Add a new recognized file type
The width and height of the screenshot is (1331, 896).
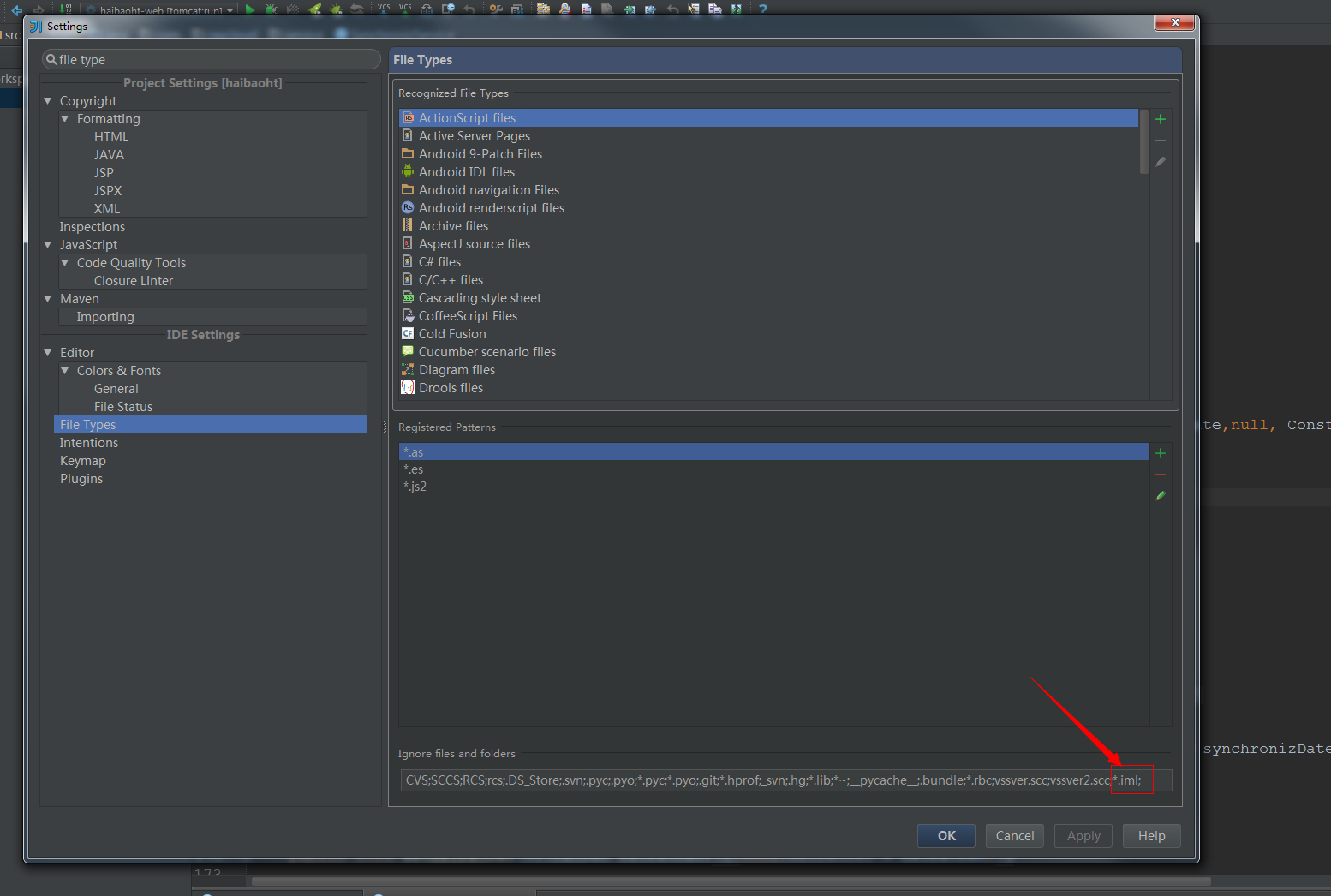pos(1161,119)
